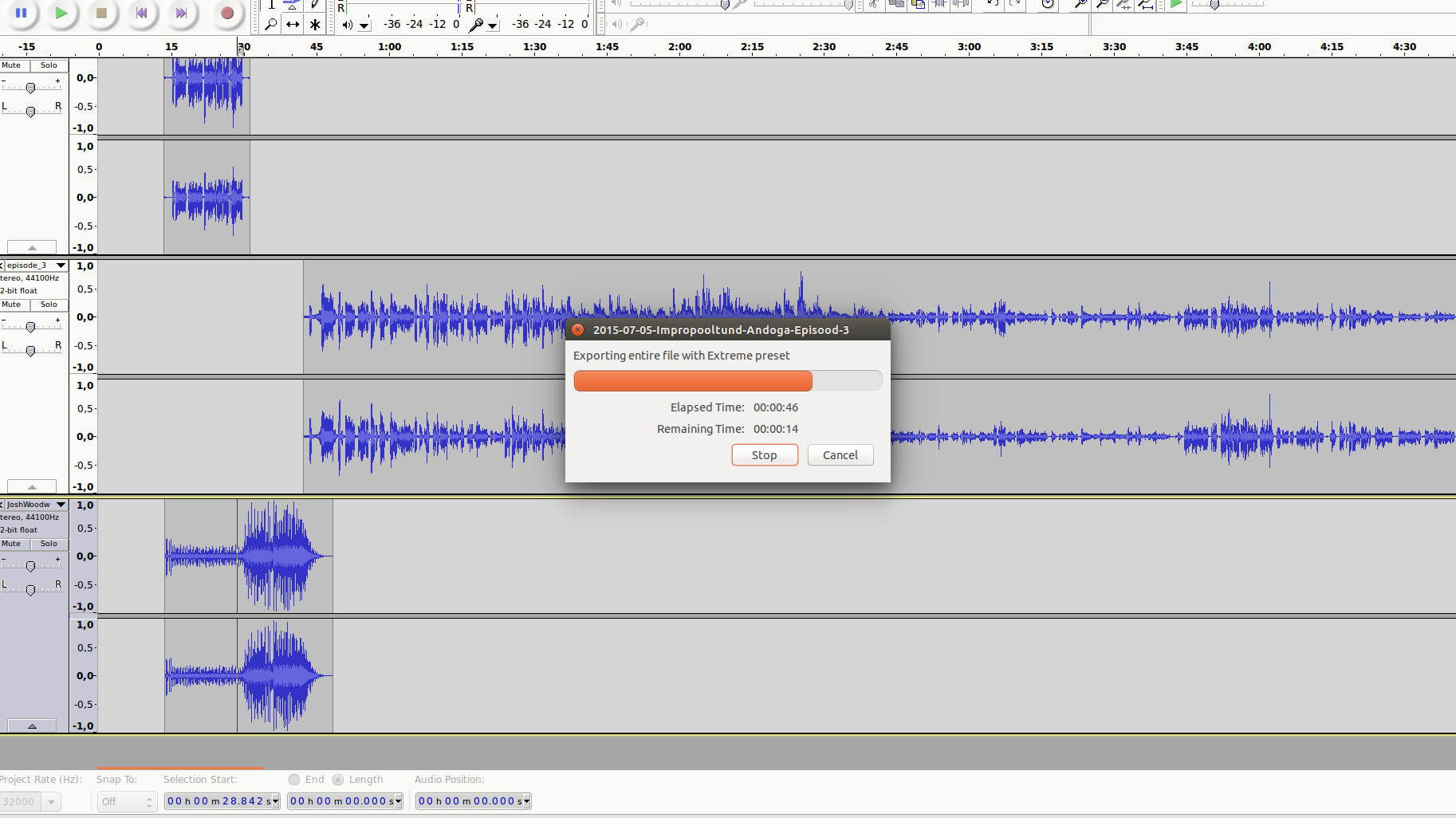Open the recording meter dropdown arrow
The width and height of the screenshot is (1456, 818).
click(493, 26)
